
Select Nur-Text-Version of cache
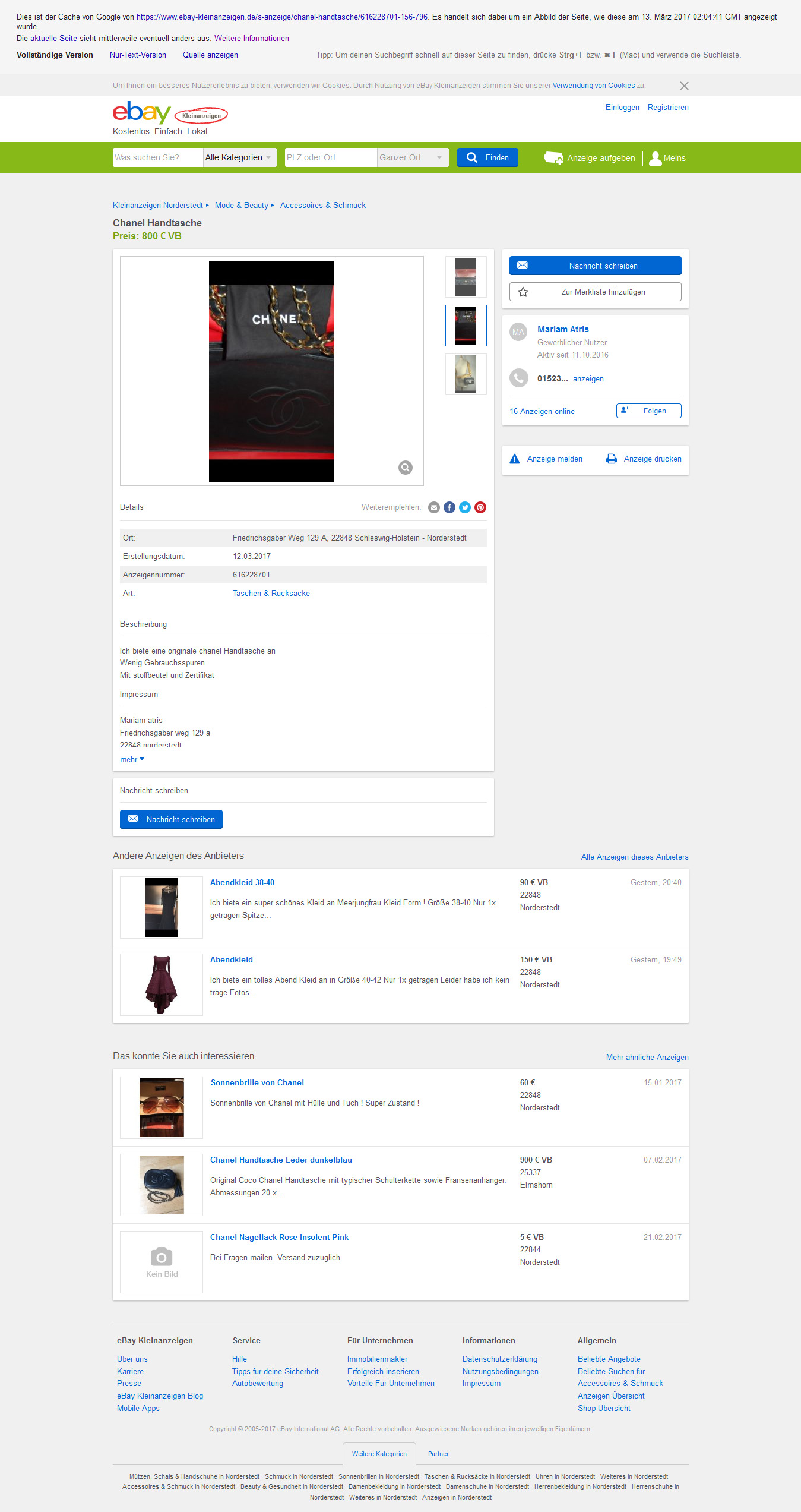coord(138,55)
